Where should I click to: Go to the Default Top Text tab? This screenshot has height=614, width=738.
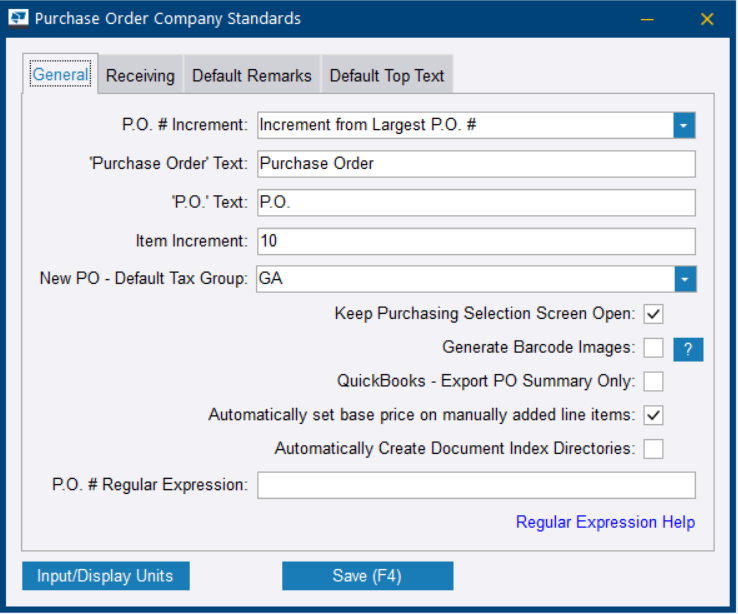(x=387, y=75)
